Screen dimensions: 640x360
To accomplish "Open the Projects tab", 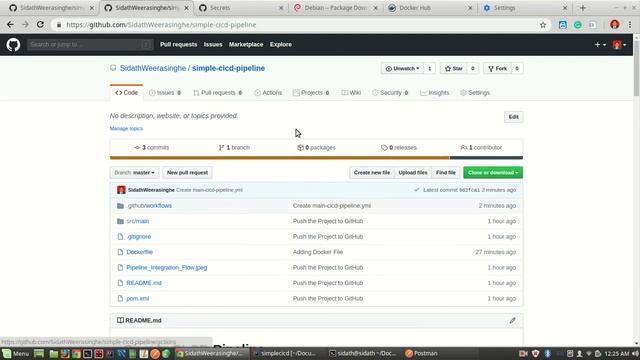I will [311, 93].
